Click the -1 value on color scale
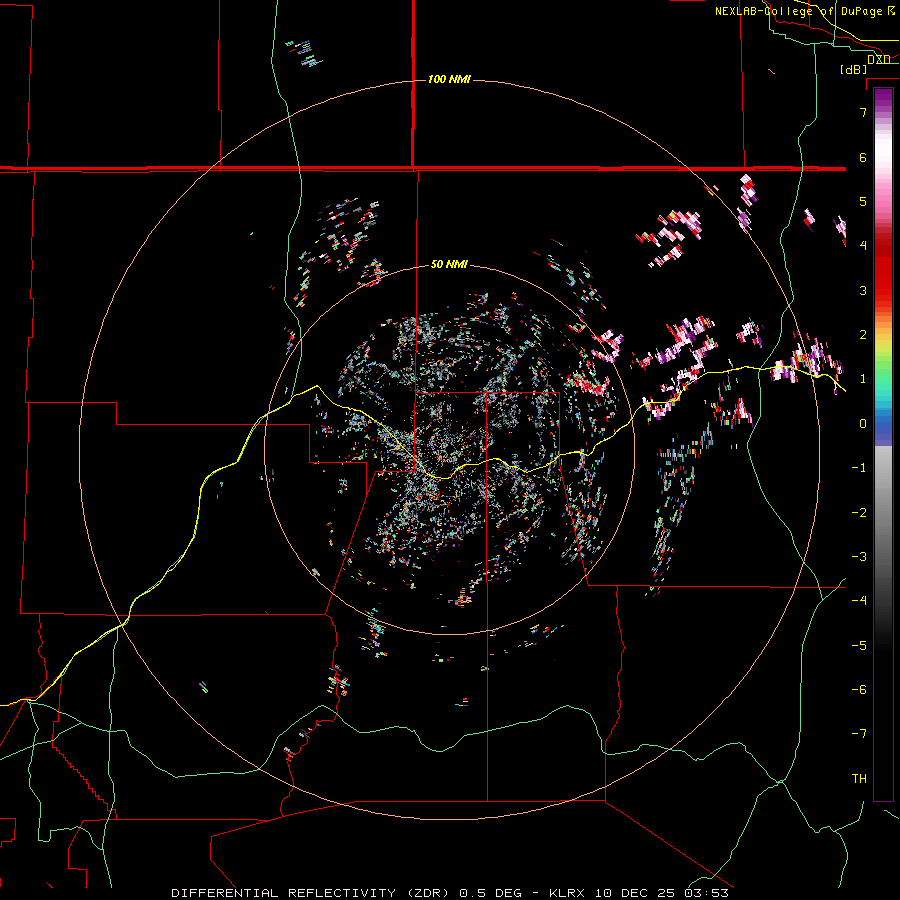This screenshot has height=900, width=900. click(859, 468)
